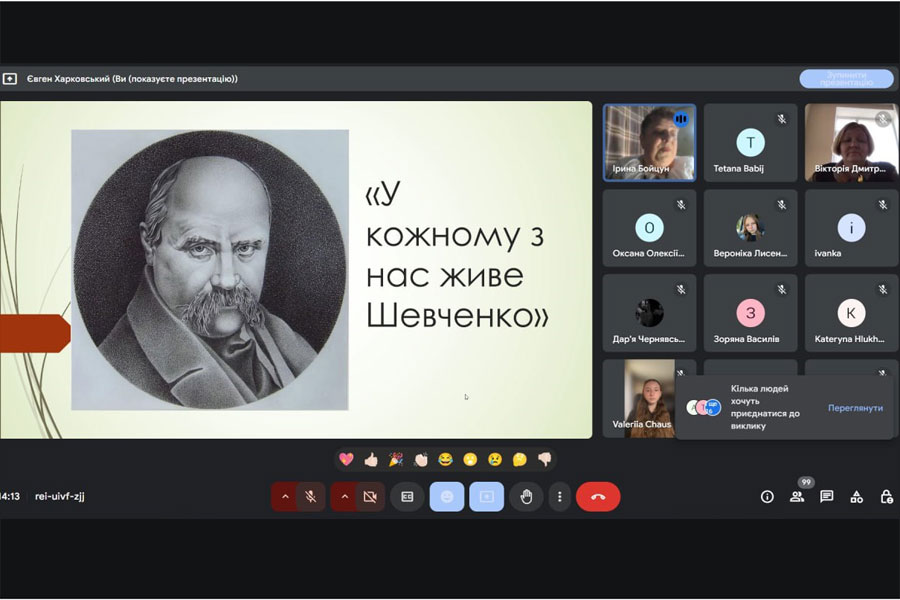Click the Шевченко slide title text

(457, 255)
